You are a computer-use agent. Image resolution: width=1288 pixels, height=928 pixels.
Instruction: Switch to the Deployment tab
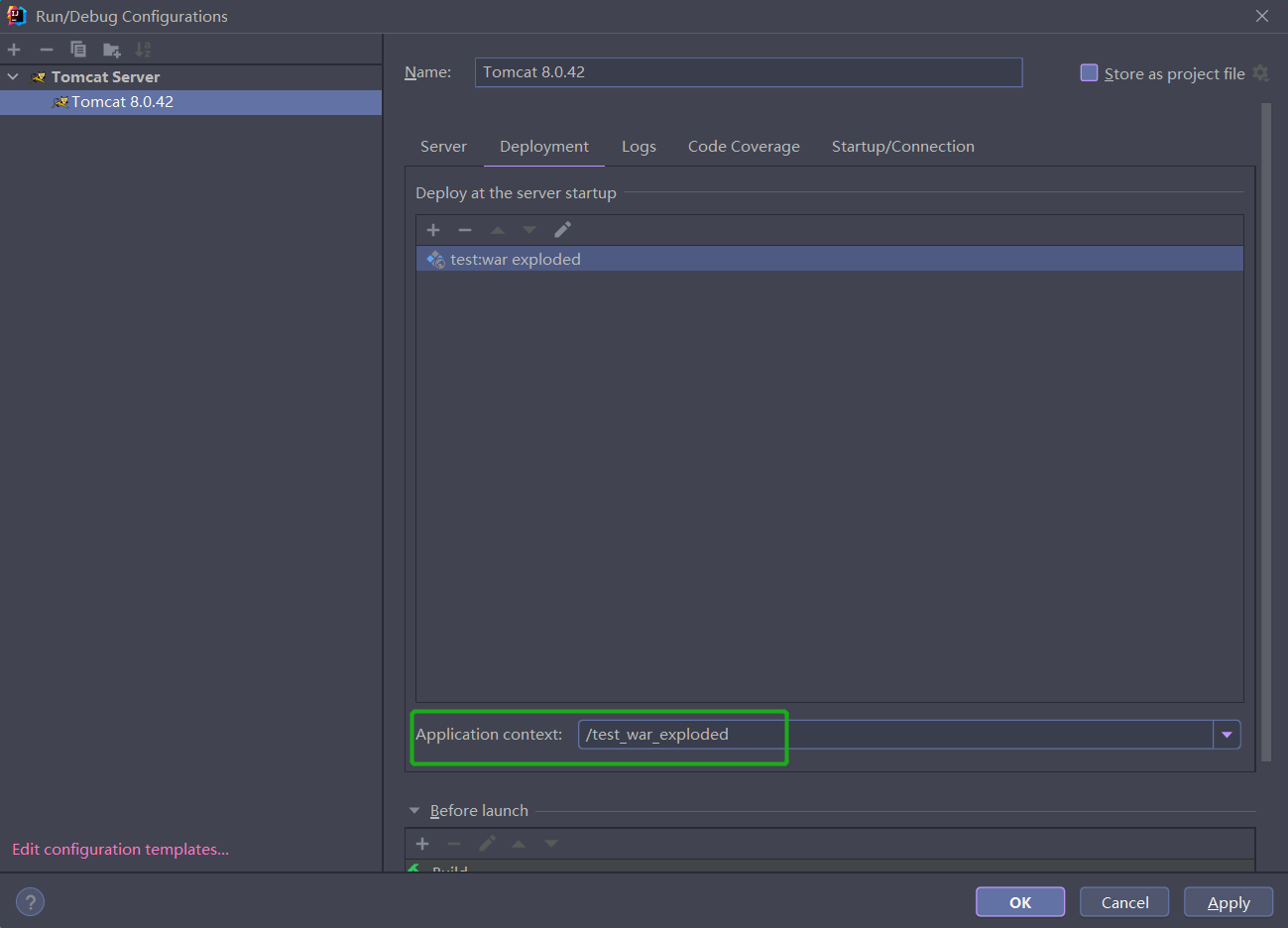point(544,147)
